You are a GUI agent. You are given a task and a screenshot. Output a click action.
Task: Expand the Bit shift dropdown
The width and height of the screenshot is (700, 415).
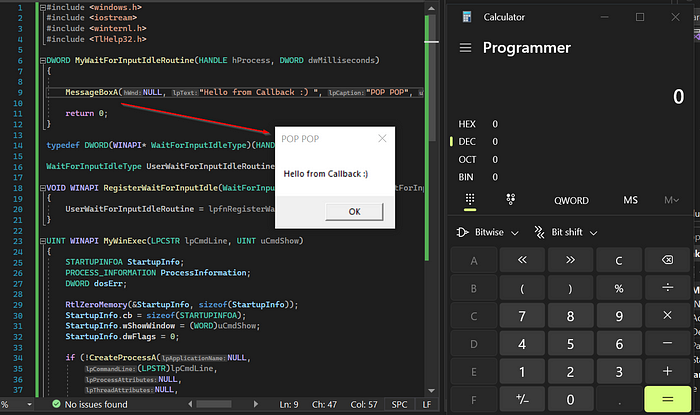[x=565, y=232]
